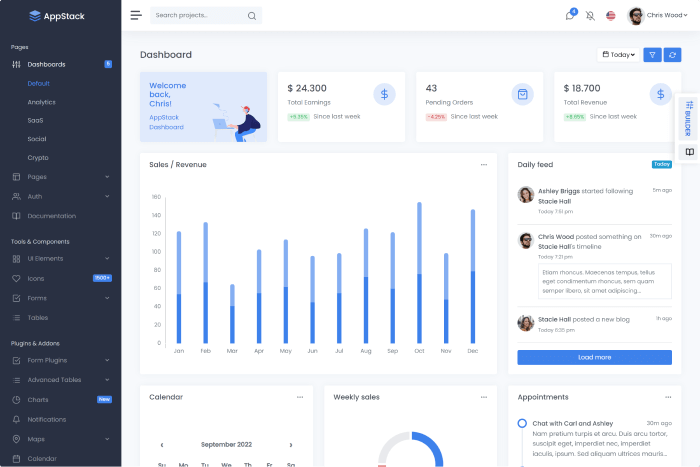
Task: Click the $ 24.300 earnings value
Action: pos(307,88)
